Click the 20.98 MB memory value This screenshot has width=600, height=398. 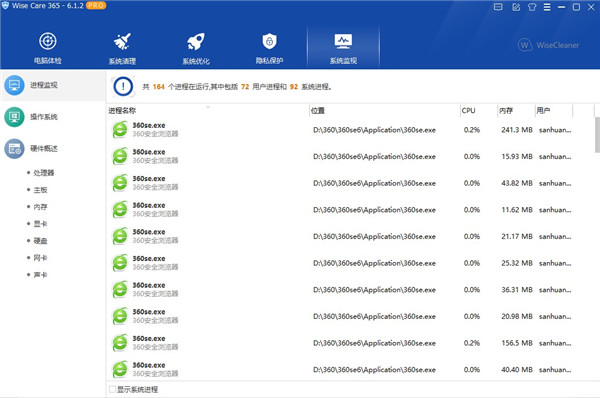(517, 316)
